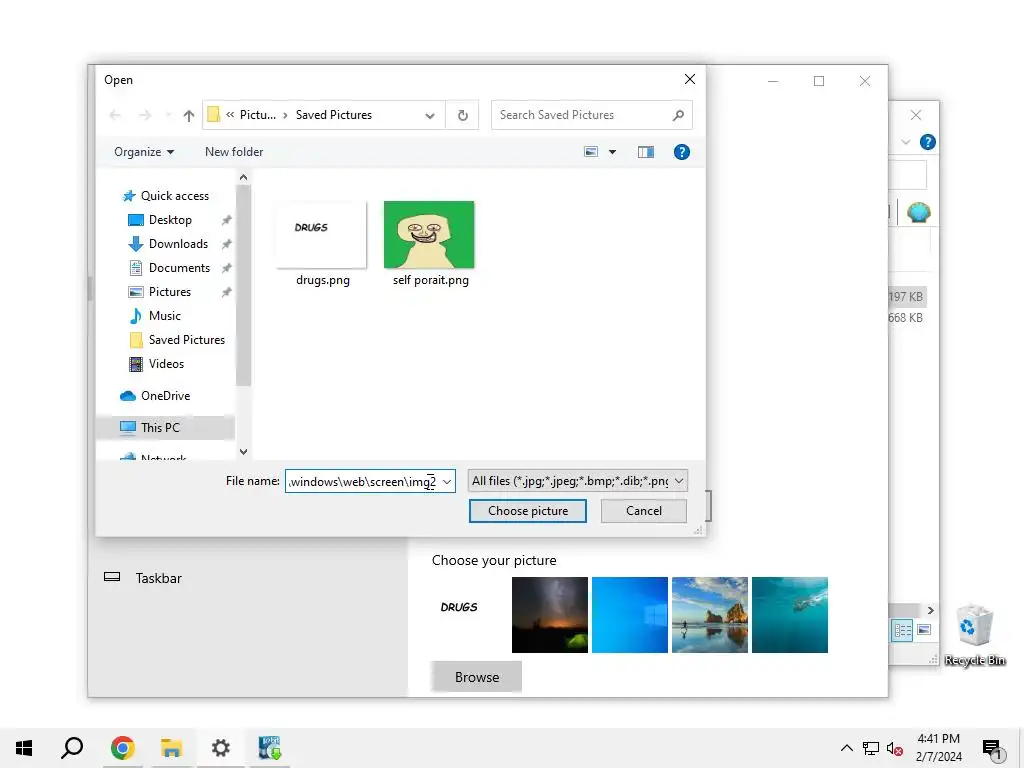
Task: Open taskbar Search
Action: click(x=72, y=748)
